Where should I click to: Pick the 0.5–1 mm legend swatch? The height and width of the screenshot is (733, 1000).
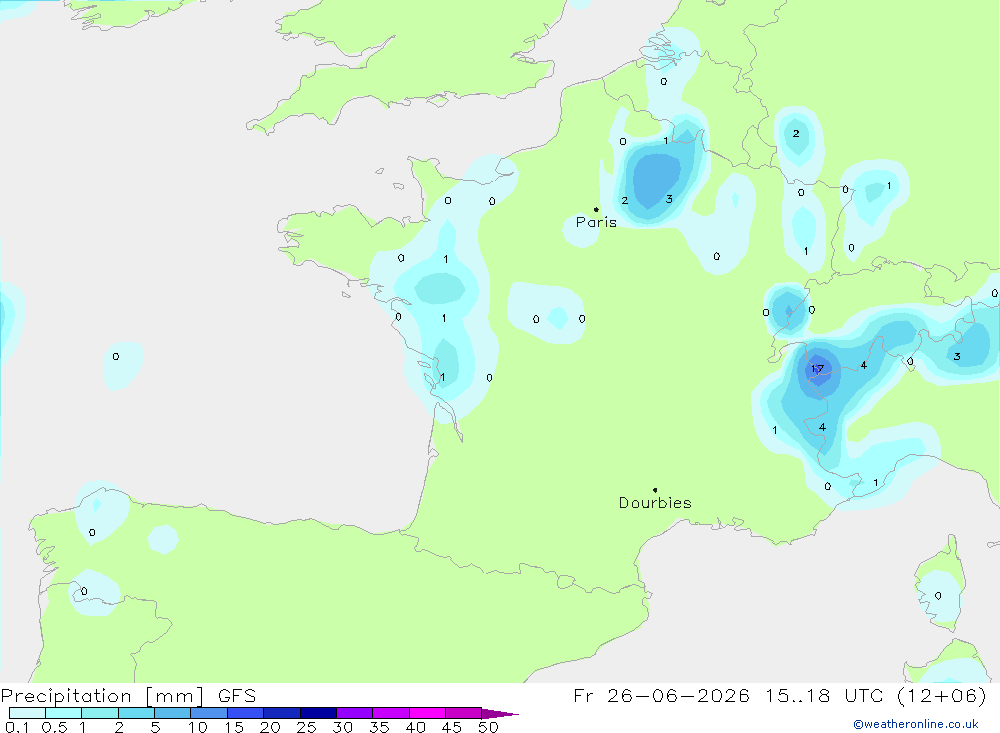(64, 713)
